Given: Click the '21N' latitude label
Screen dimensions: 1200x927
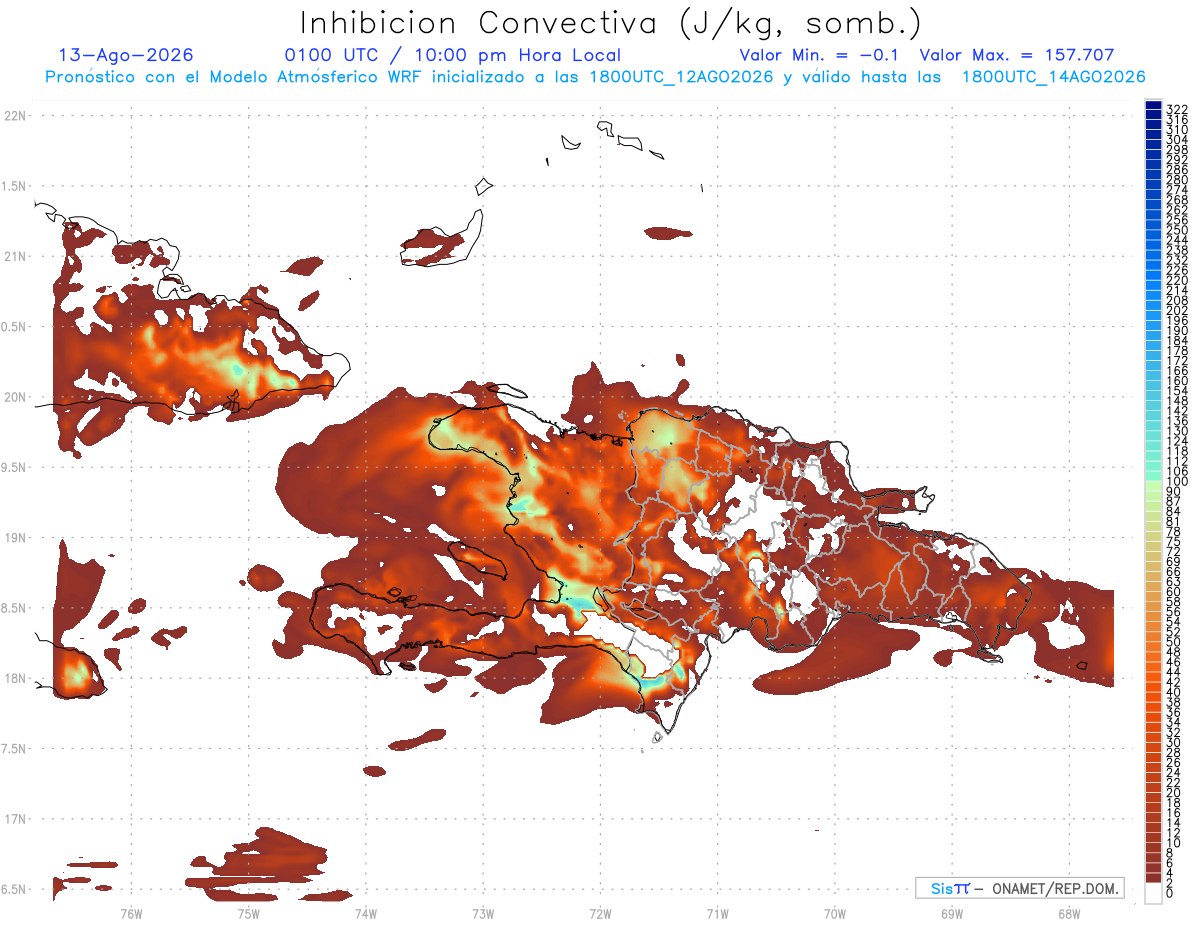Looking at the screenshot, I should [x=15, y=256].
